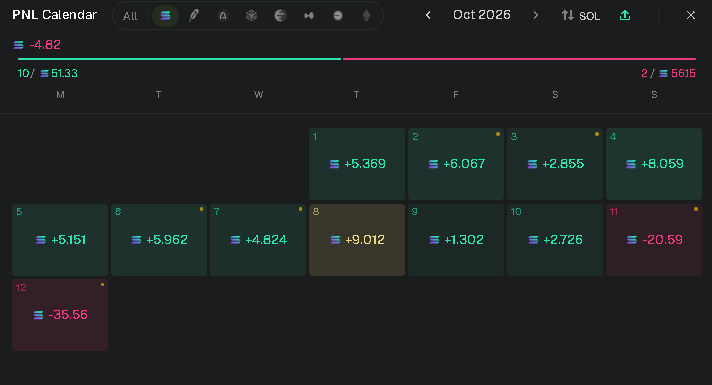This screenshot has height=385, width=712.
Task: Click the green win portion of the bar
Action: tap(179, 59)
